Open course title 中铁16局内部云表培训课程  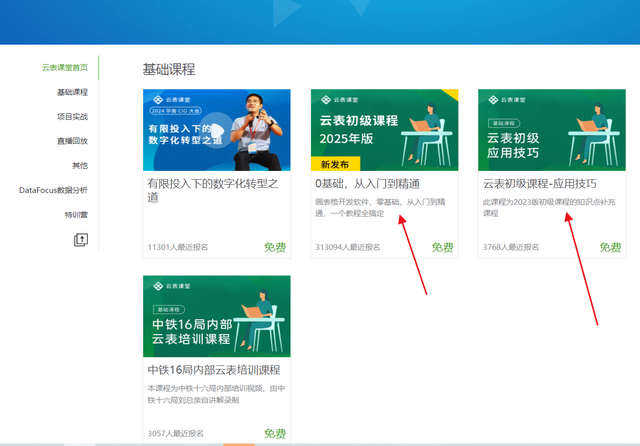[214, 370]
